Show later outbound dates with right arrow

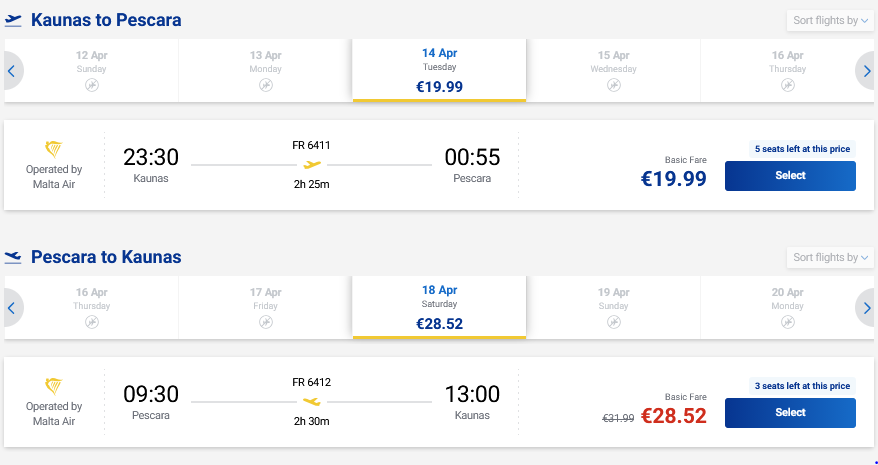pos(866,71)
